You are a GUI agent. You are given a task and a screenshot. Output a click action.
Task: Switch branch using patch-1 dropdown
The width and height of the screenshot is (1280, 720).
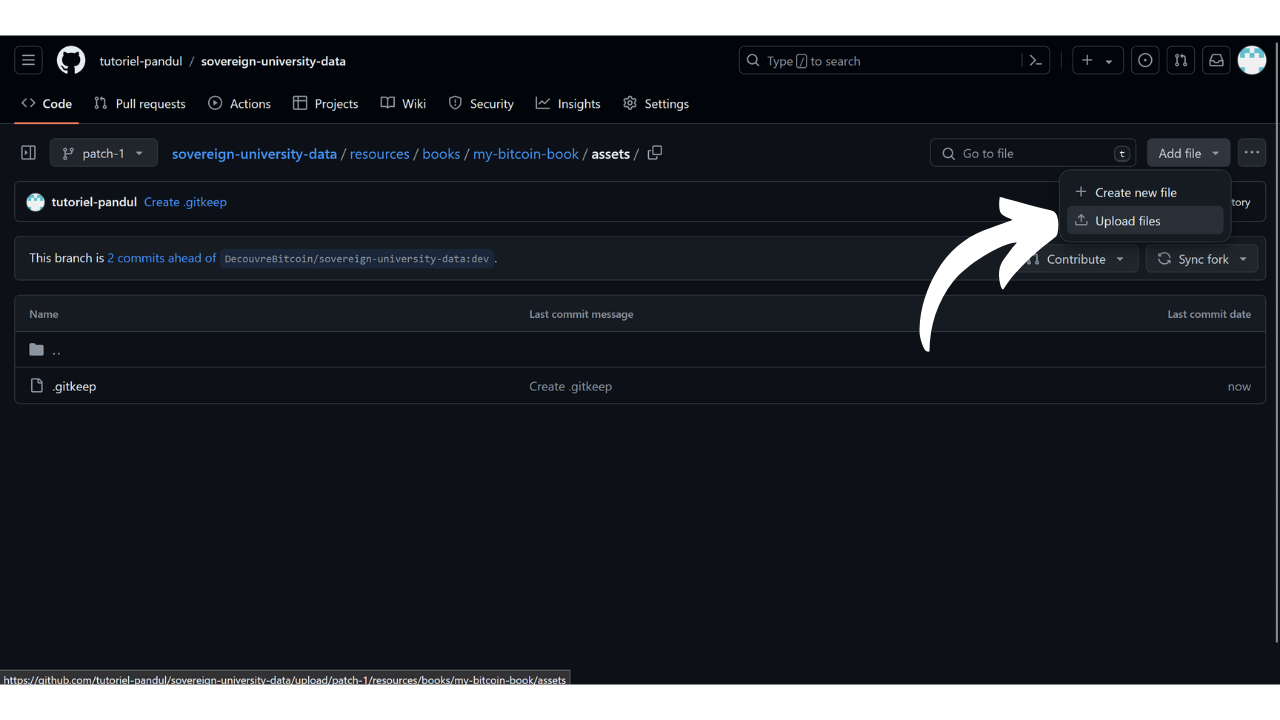click(104, 153)
